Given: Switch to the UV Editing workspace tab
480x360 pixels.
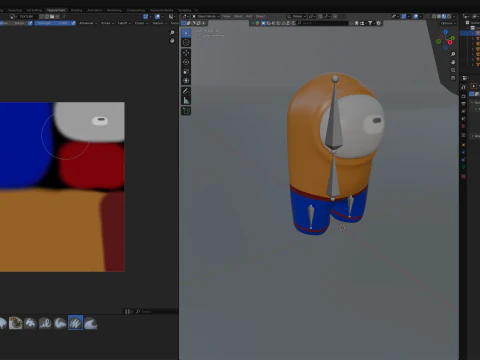Looking at the screenshot, I should (x=34, y=10).
